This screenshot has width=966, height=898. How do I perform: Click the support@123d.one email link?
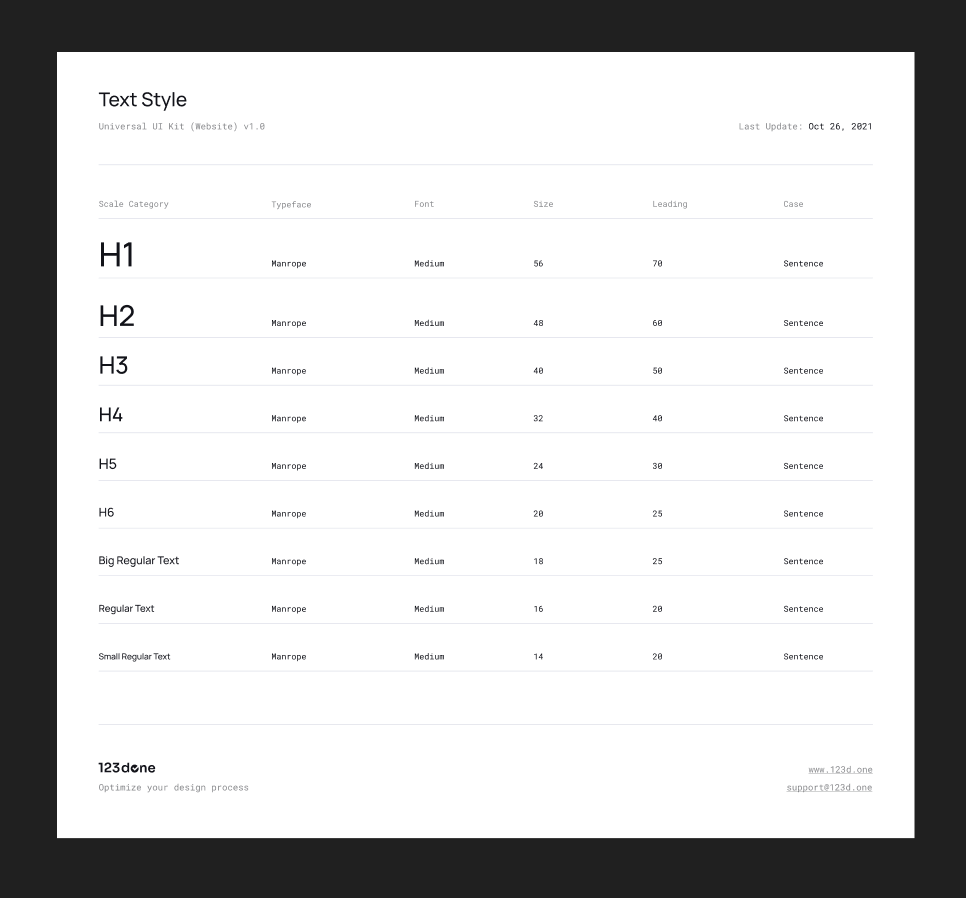829,788
